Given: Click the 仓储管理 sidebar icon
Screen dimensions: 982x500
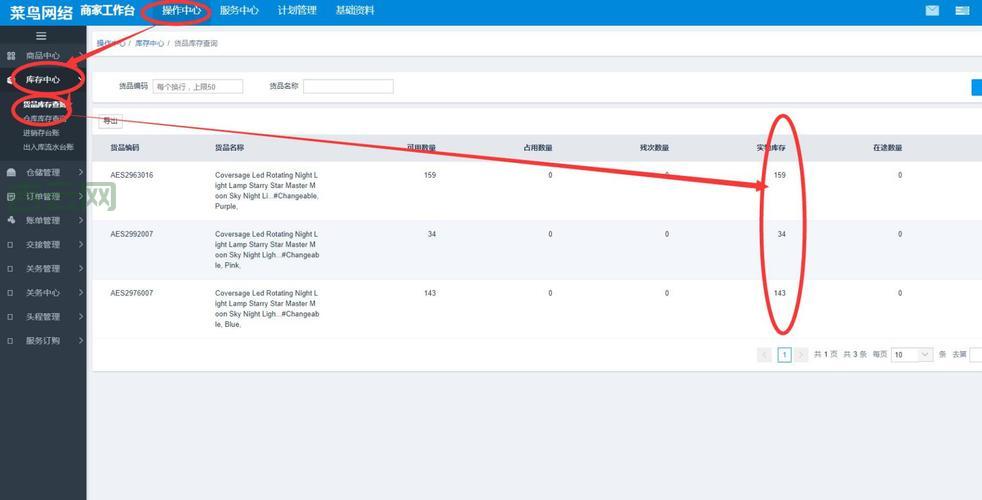Looking at the screenshot, I should [x=11, y=173].
